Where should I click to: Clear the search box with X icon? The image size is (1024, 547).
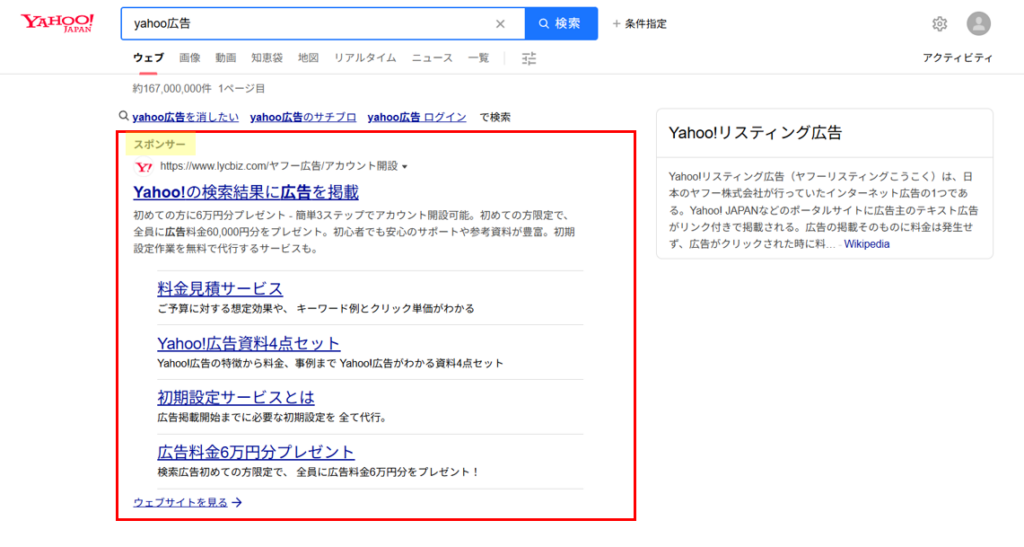coord(500,23)
